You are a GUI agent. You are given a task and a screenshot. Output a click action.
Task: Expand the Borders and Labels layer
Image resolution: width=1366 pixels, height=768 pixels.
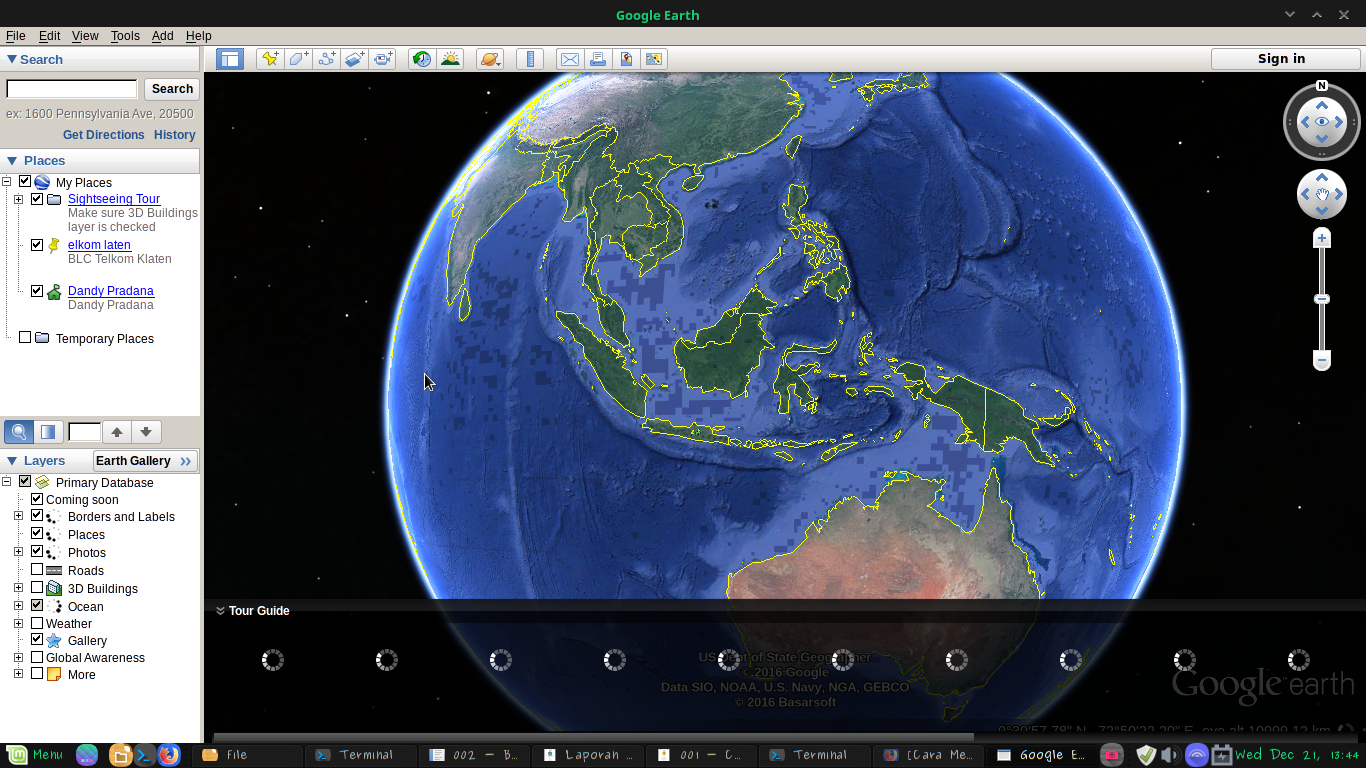[x=19, y=516]
